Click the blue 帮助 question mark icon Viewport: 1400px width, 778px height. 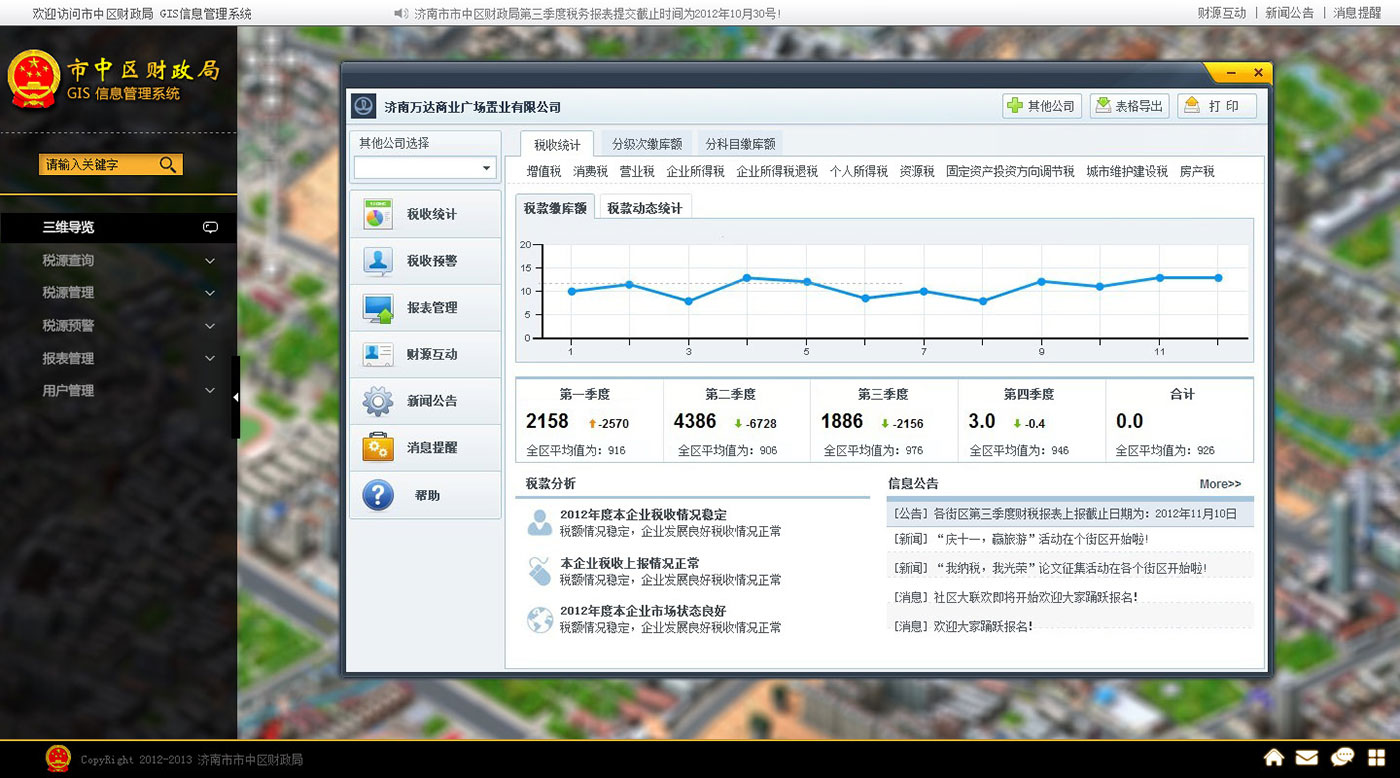pos(377,495)
